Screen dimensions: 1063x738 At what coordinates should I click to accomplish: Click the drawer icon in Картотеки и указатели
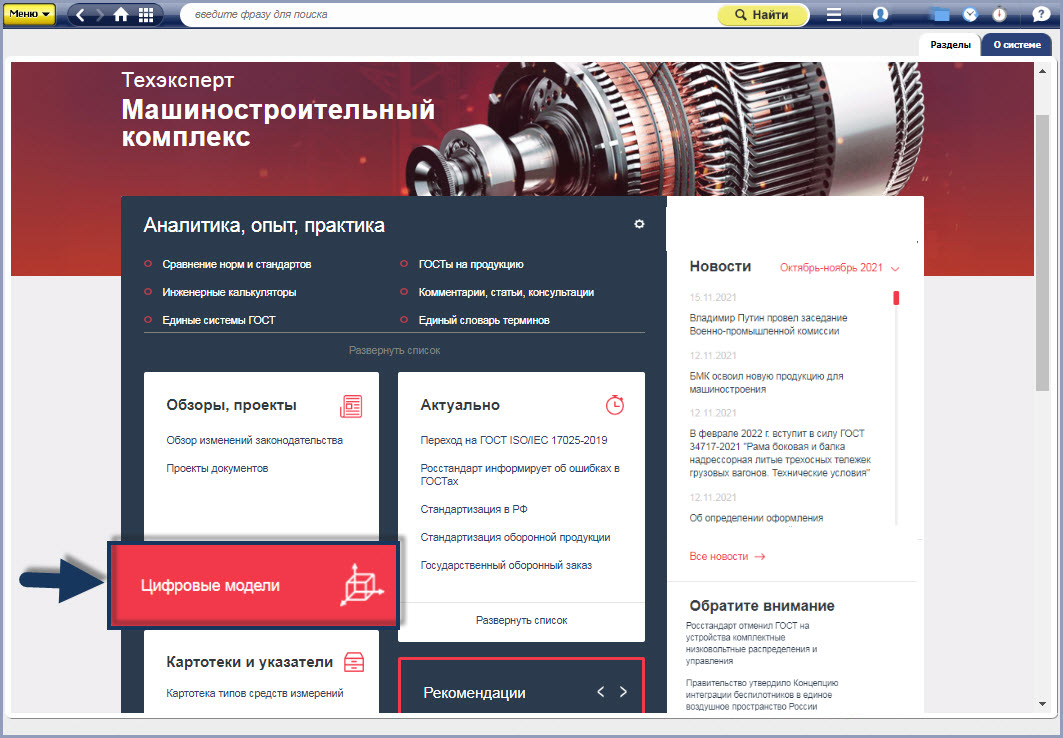click(355, 661)
